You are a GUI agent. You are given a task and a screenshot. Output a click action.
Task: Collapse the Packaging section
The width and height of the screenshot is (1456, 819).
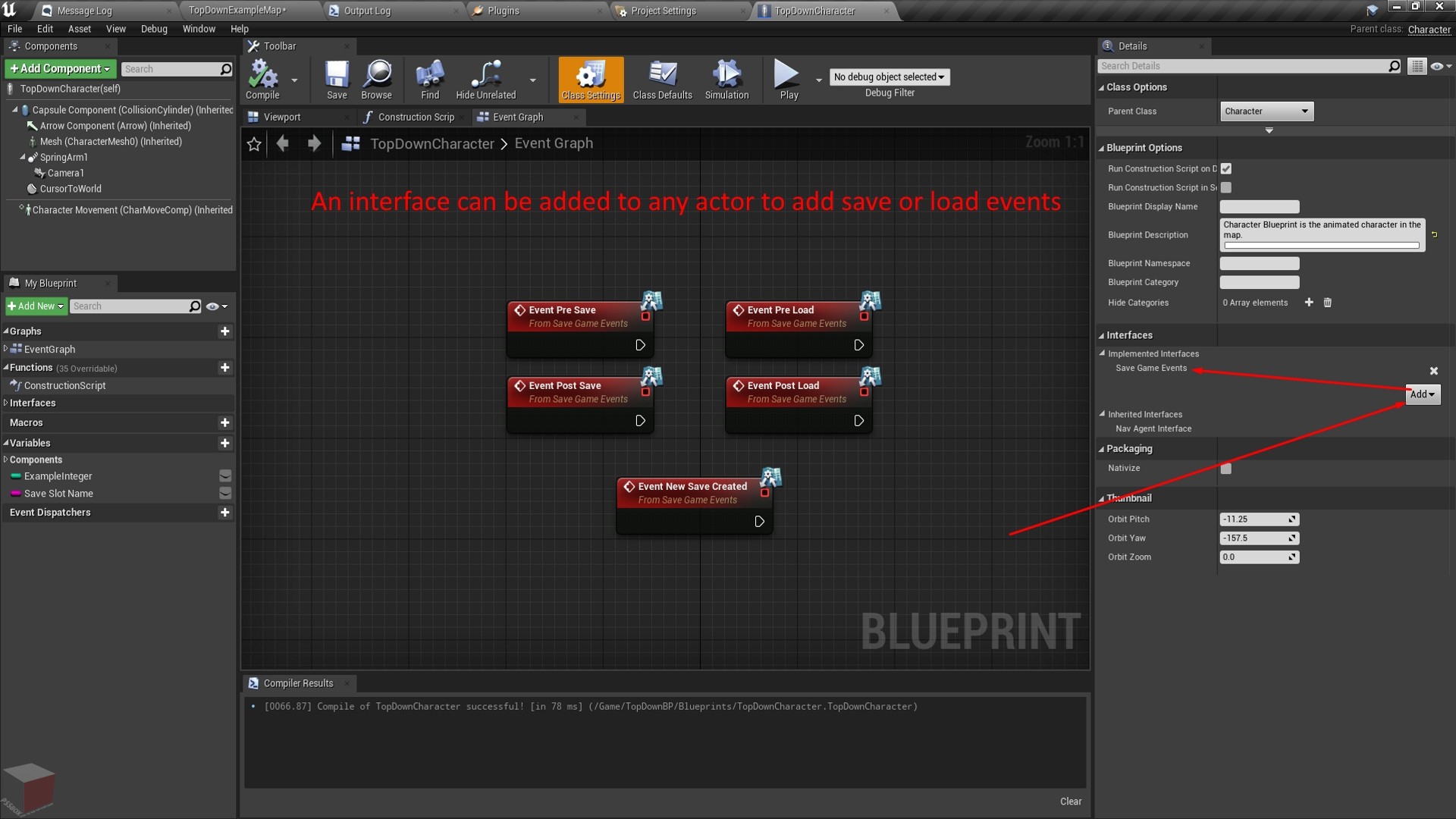1102,450
